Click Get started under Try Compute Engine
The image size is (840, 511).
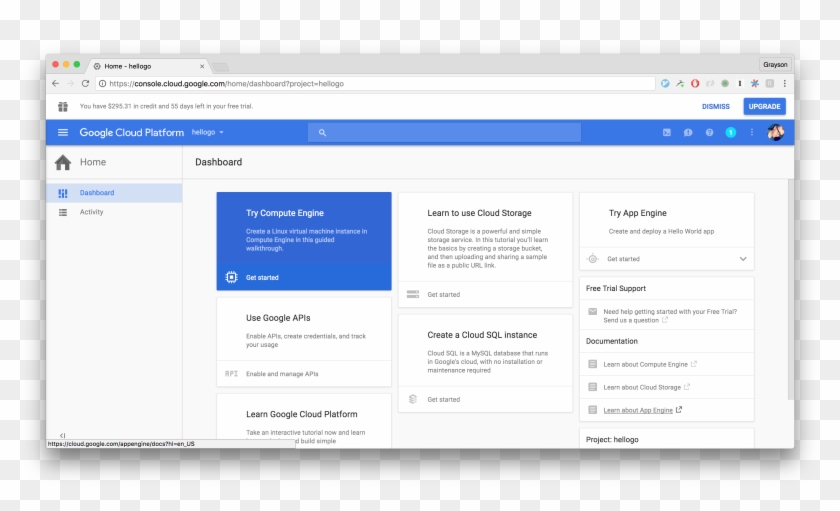click(x=262, y=277)
